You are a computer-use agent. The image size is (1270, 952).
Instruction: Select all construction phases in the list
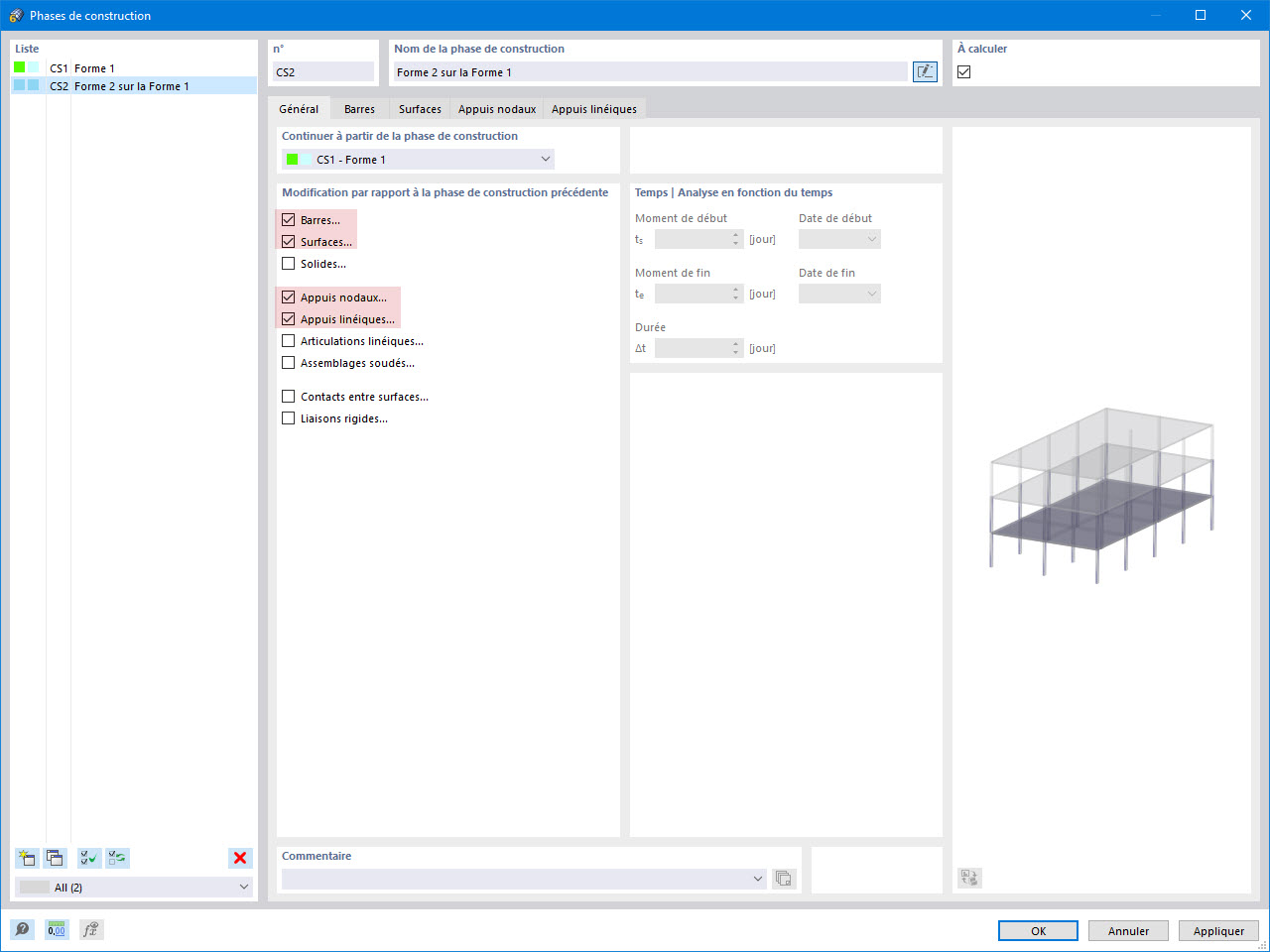pyautogui.click(x=88, y=858)
